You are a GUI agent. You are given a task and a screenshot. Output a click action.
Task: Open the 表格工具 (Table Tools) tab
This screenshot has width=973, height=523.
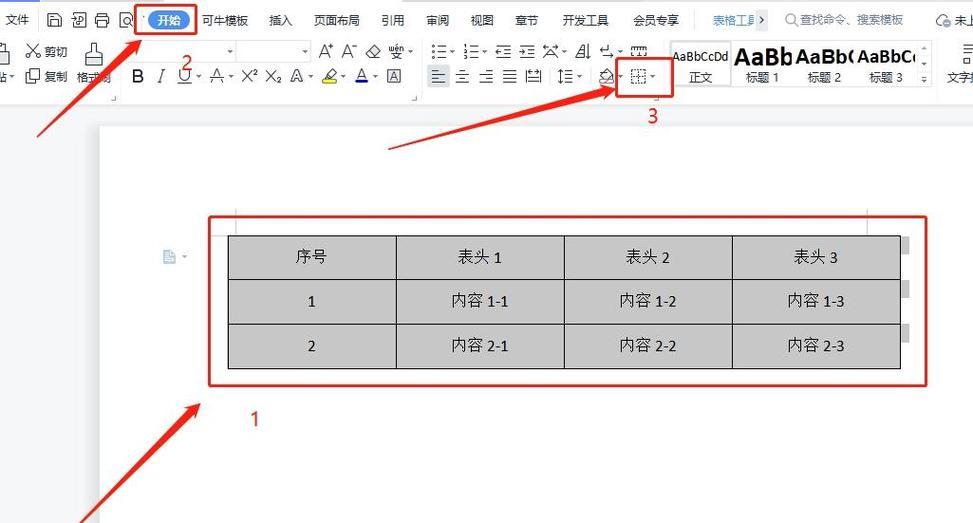734,20
